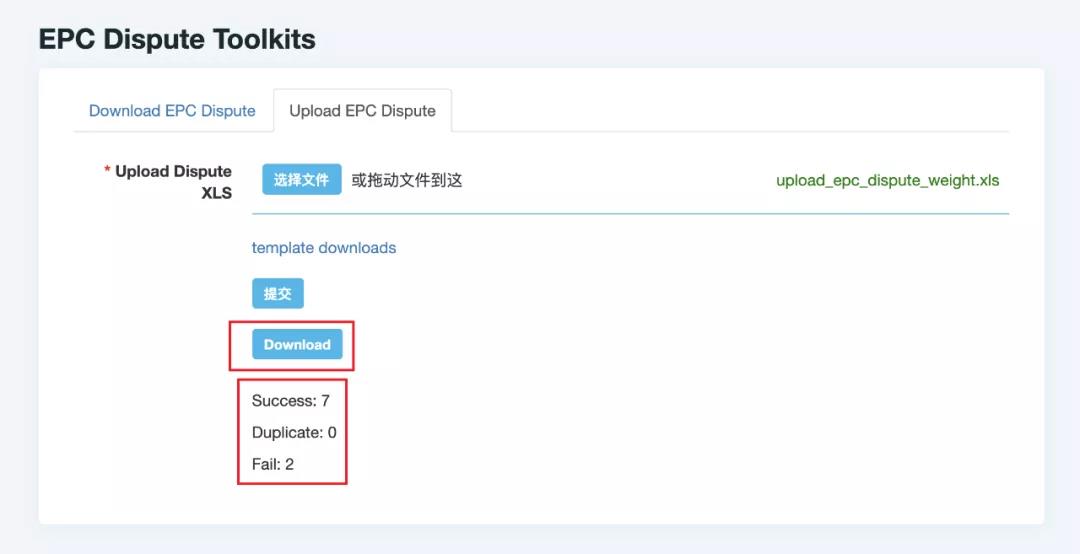Select the Upload EPC Dispute tab
The width and height of the screenshot is (1080, 554).
click(x=362, y=111)
